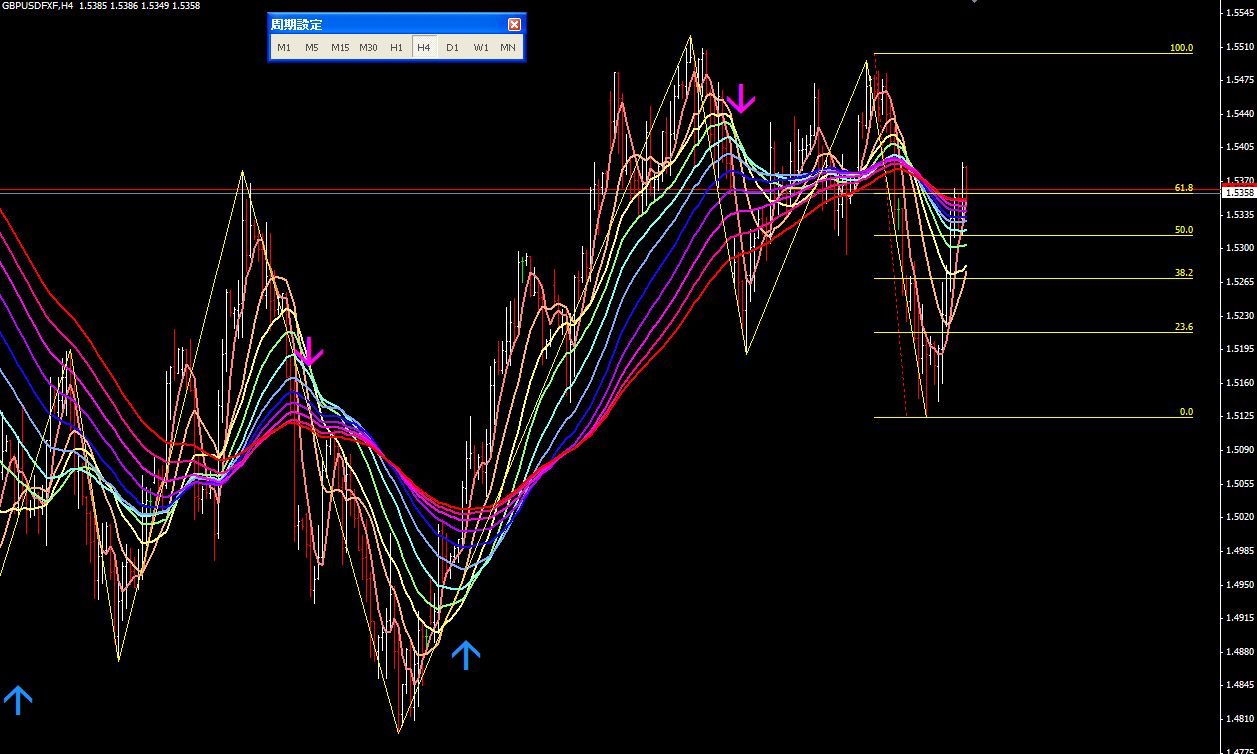Click the Fibonacci 50.0 level label
The image size is (1257, 754).
click(x=1184, y=230)
